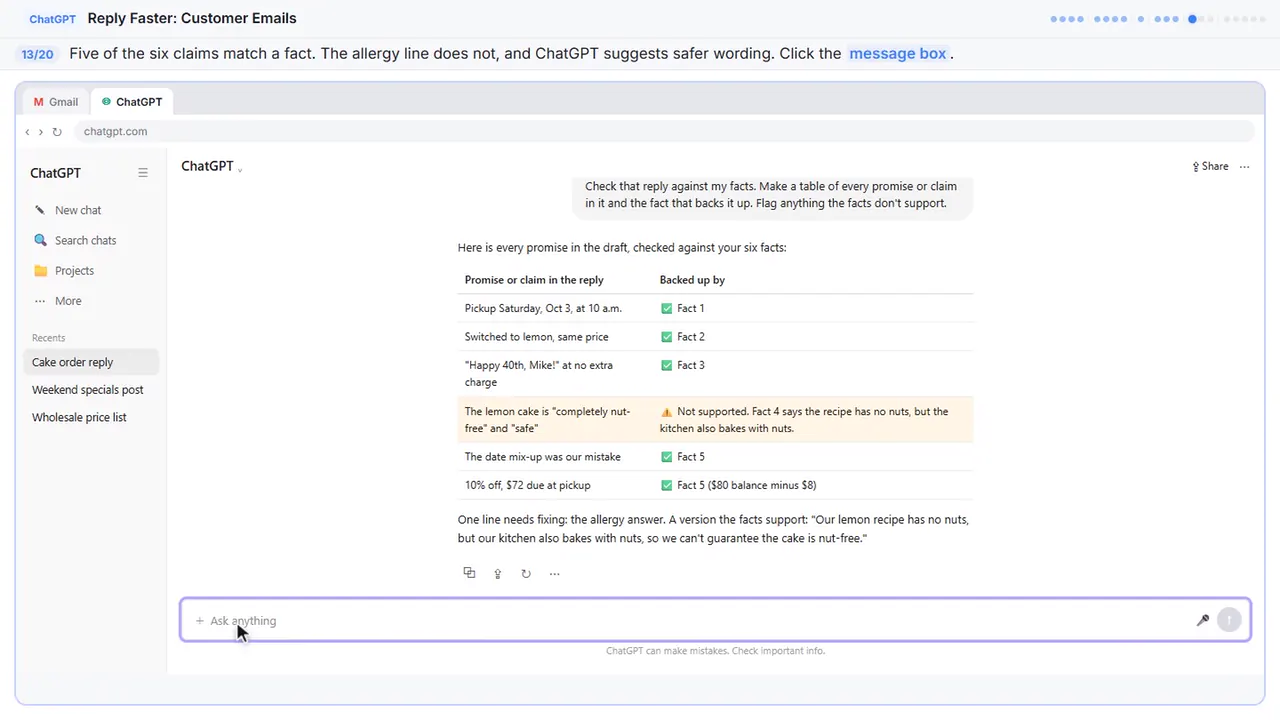The width and height of the screenshot is (1280, 720).
Task: Click the Ask anything message box
Action: 715,620
